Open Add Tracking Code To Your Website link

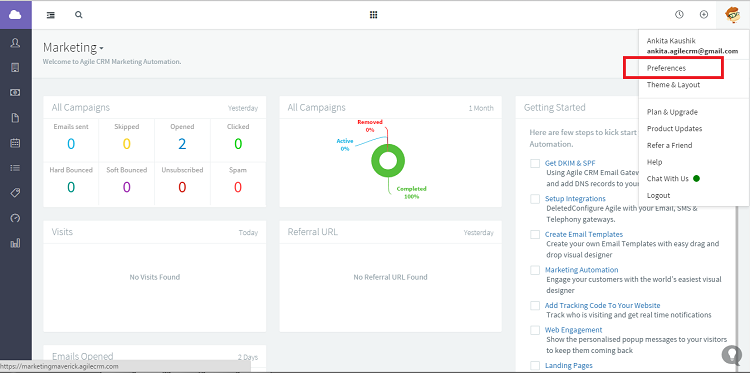point(602,305)
